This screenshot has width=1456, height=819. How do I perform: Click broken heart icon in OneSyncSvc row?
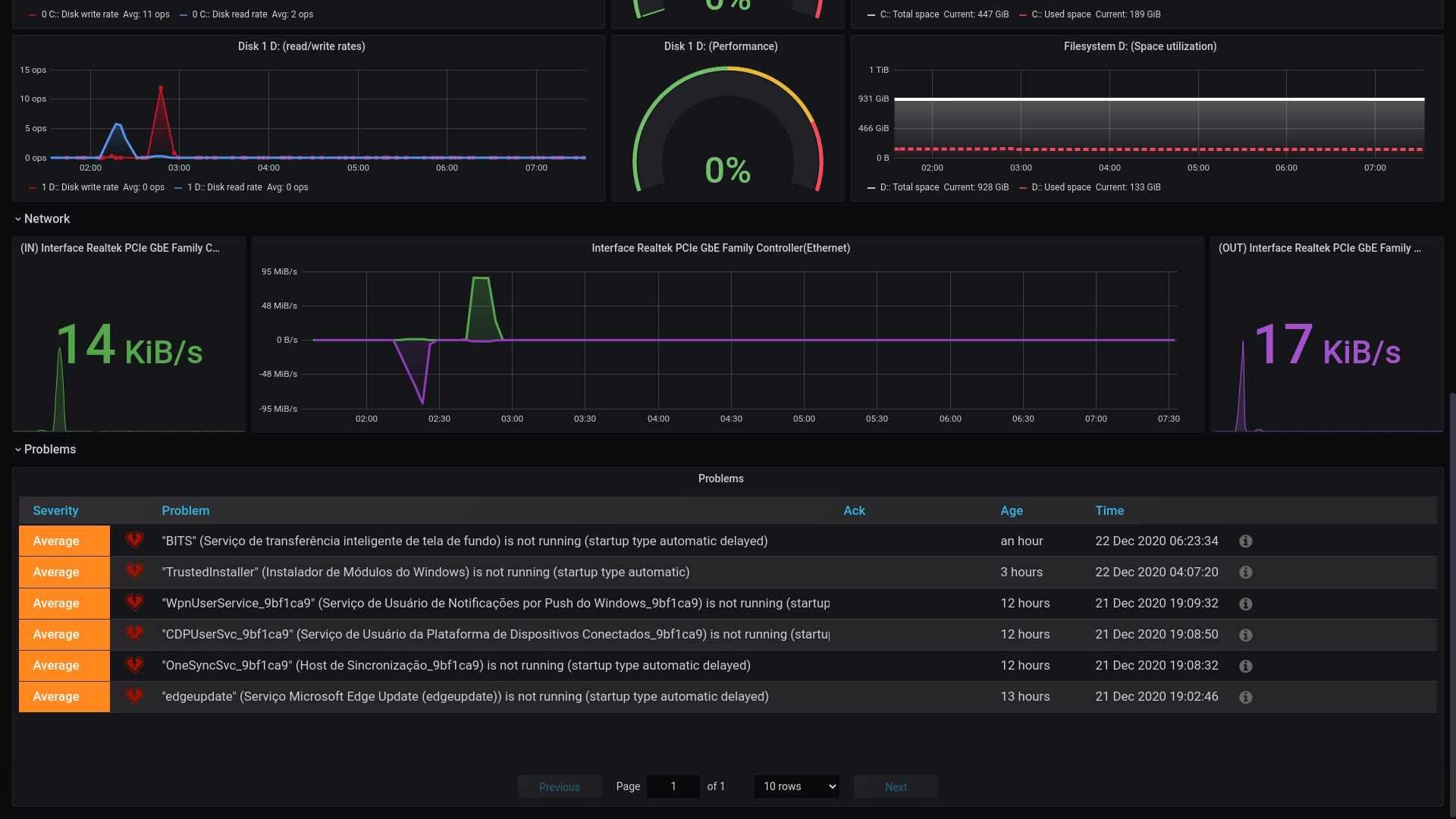(x=134, y=665)
